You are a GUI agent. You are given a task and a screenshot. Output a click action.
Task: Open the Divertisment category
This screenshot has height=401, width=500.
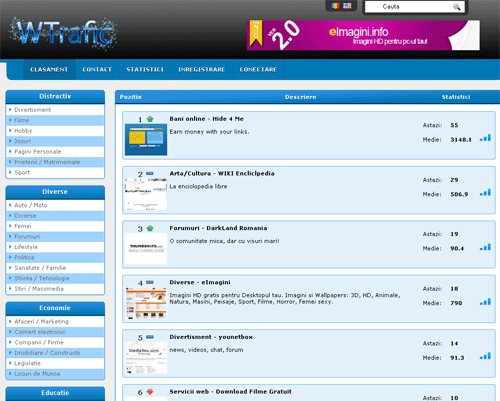55,110
